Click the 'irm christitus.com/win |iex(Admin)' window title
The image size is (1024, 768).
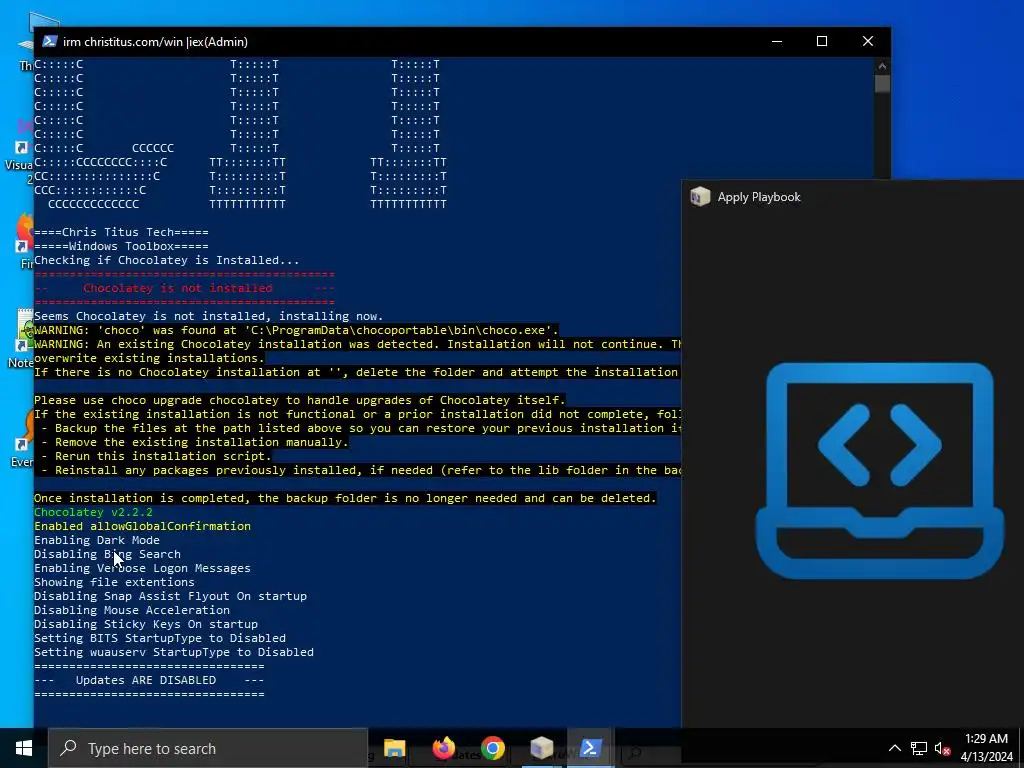(x=155, y=42)
